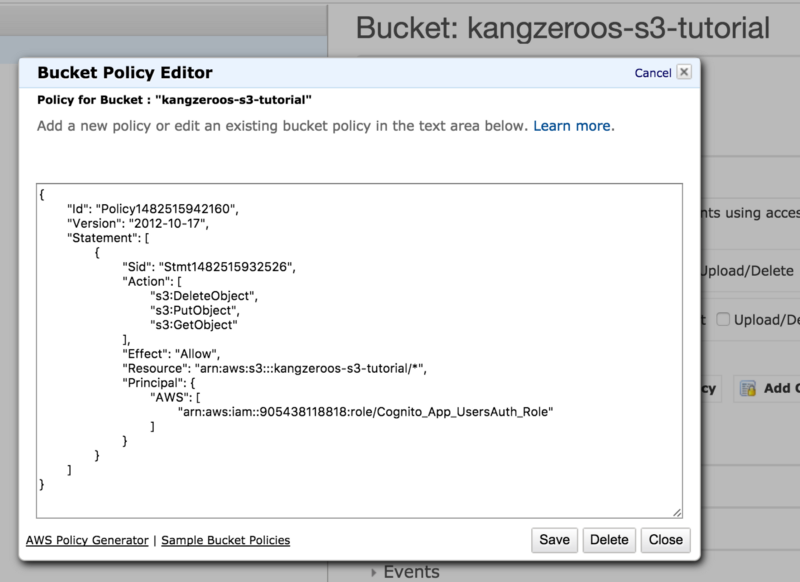Viewport: 800px width, 582px height.
Task: Click the "Version": "2012-10-17" line
Action: 138,223
